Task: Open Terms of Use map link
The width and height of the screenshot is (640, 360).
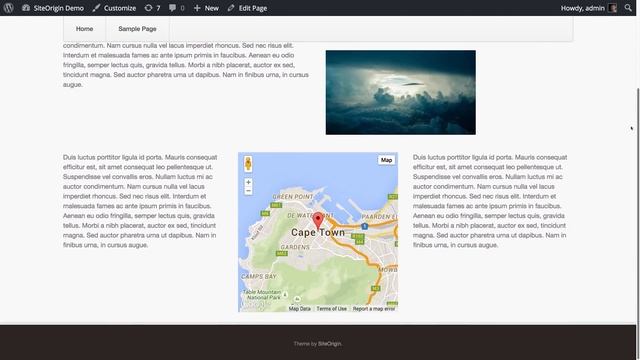Action: (x=331, y=309)
